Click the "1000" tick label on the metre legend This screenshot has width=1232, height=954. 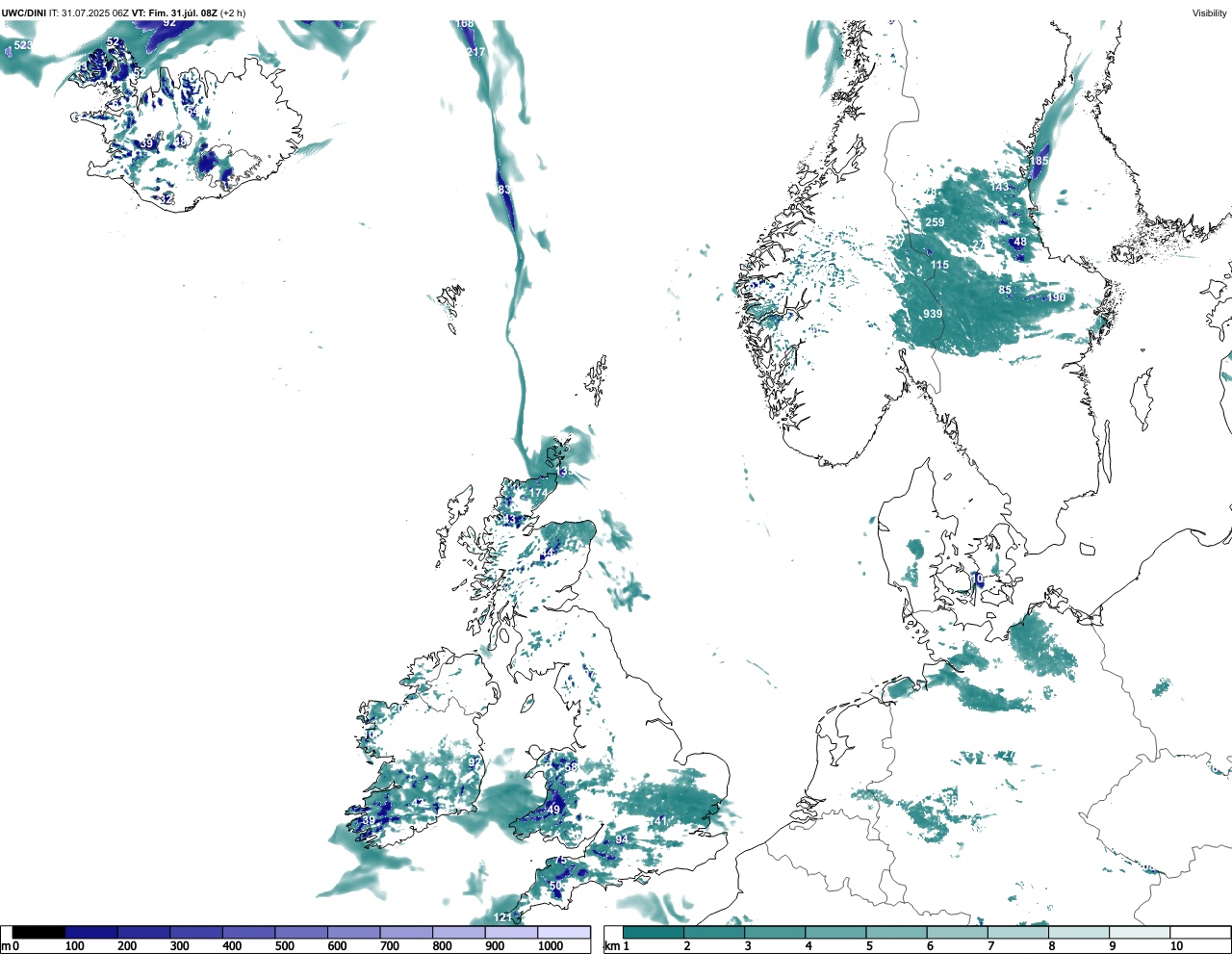(x=551, y=946)
